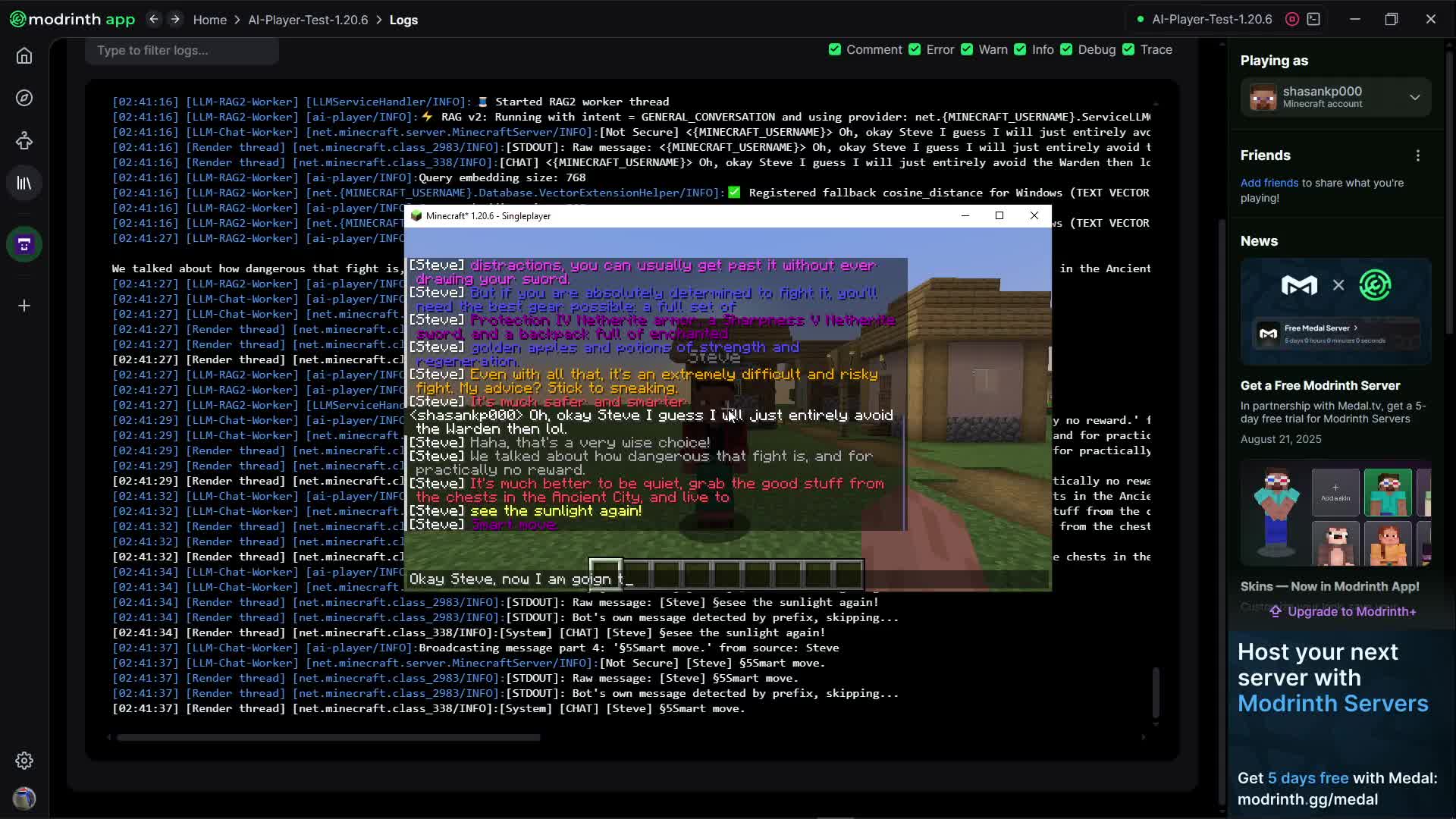Open AI-Player-Test-1.20.6 from the breadcrumb

click(308, 20)
